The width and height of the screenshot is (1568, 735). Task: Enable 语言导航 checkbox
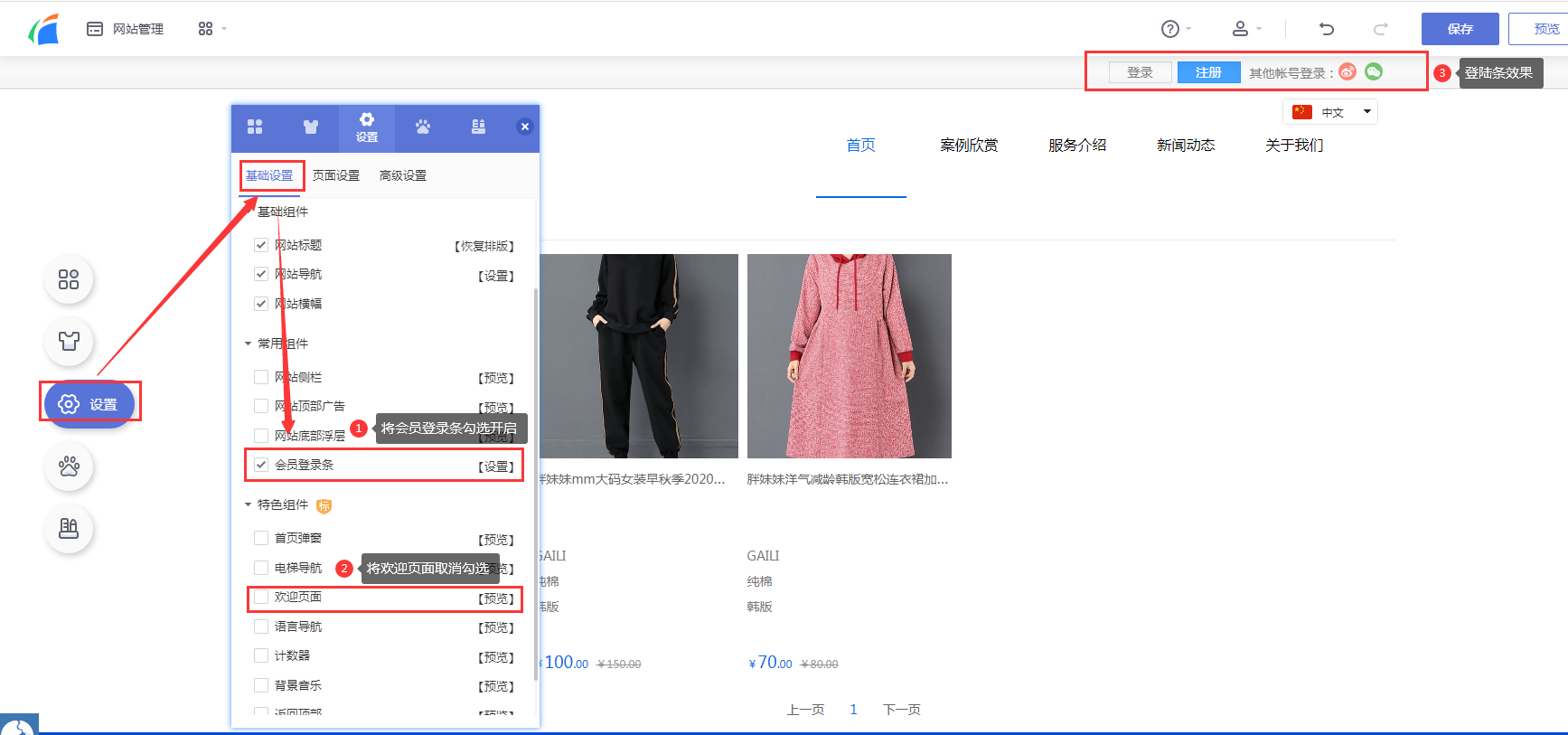261,627
